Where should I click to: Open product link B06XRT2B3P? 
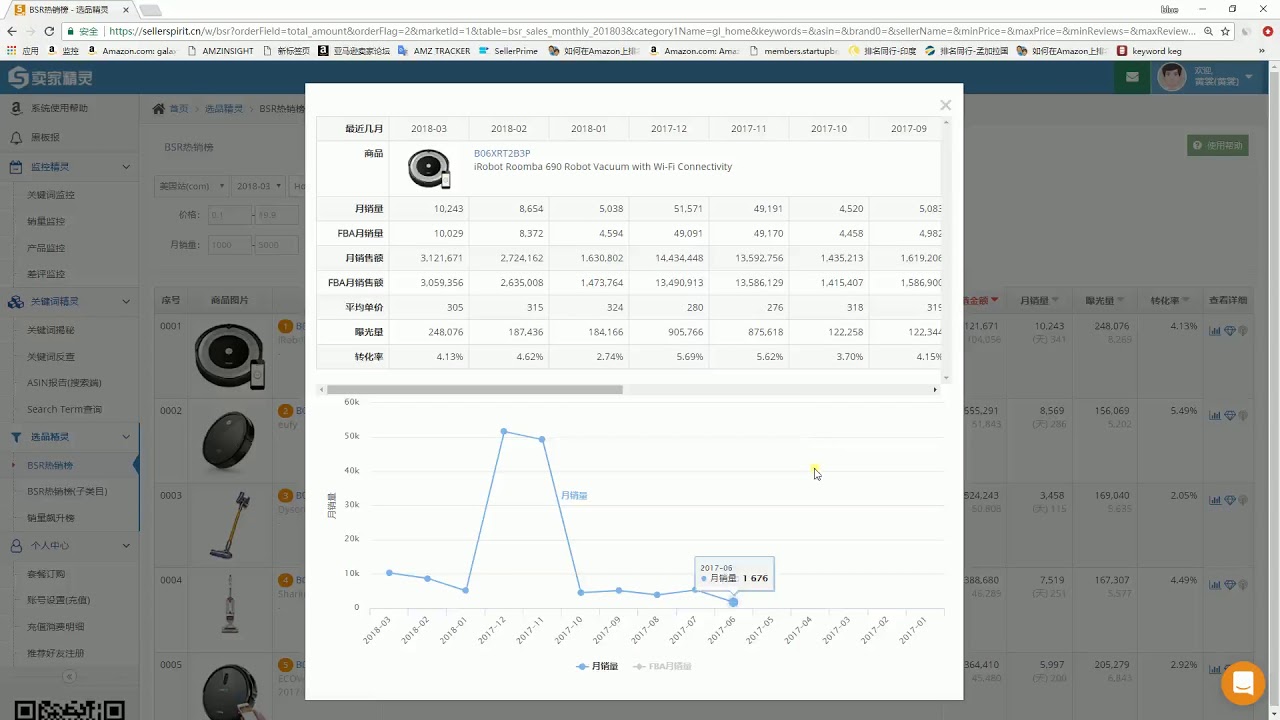pyautogui.click(x=502, y=153)
